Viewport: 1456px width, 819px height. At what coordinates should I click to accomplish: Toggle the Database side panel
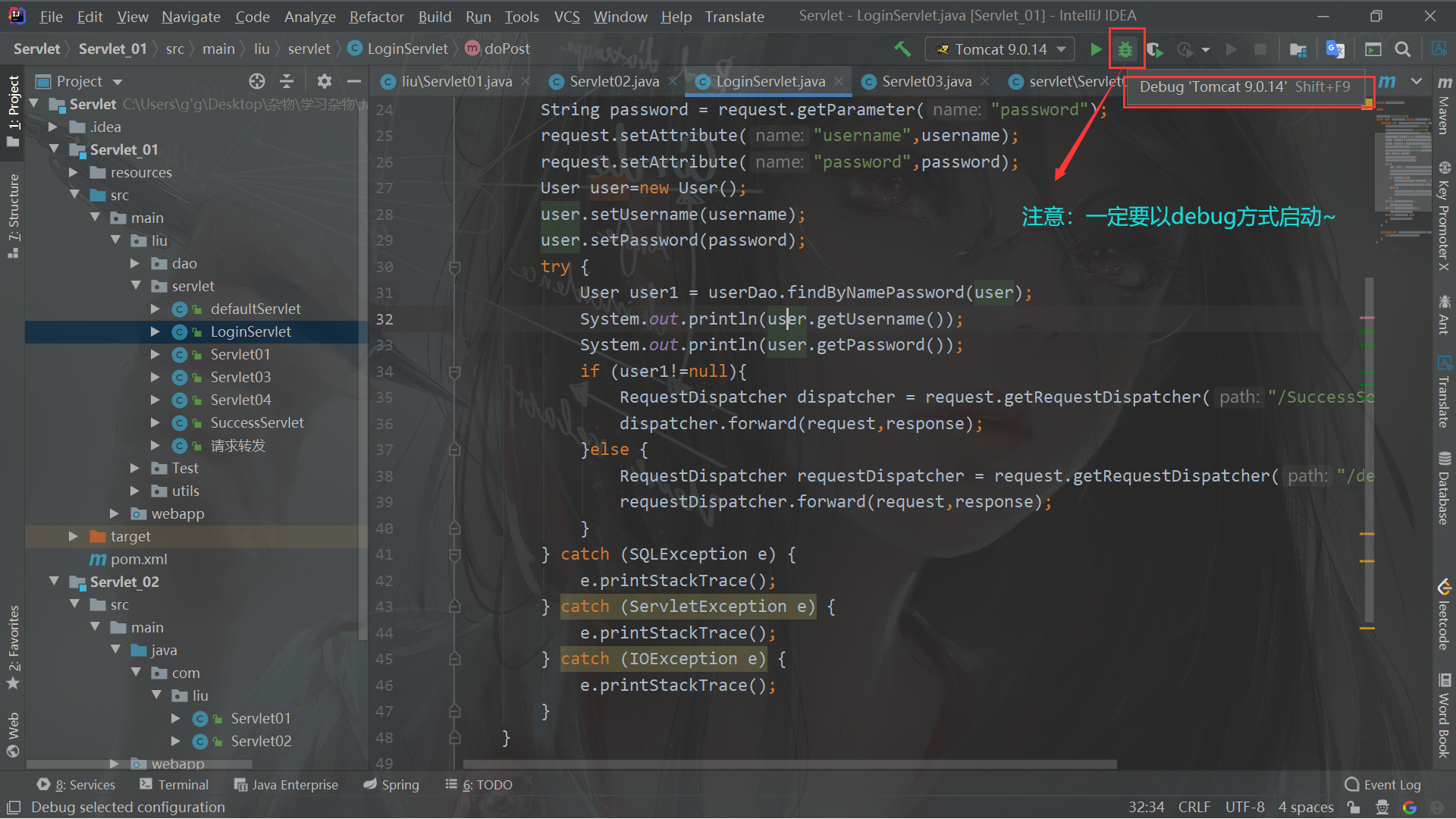(1444, 488)
